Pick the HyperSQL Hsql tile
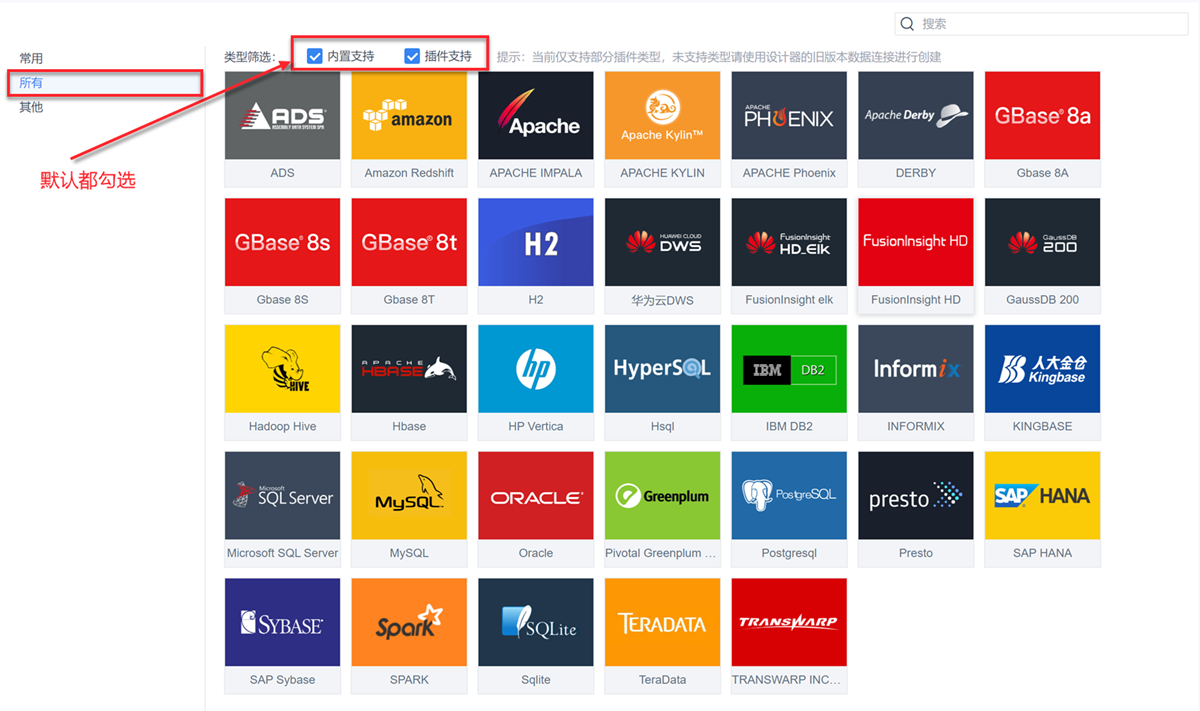Screen dimensions: 1200x711 point(662,383)
